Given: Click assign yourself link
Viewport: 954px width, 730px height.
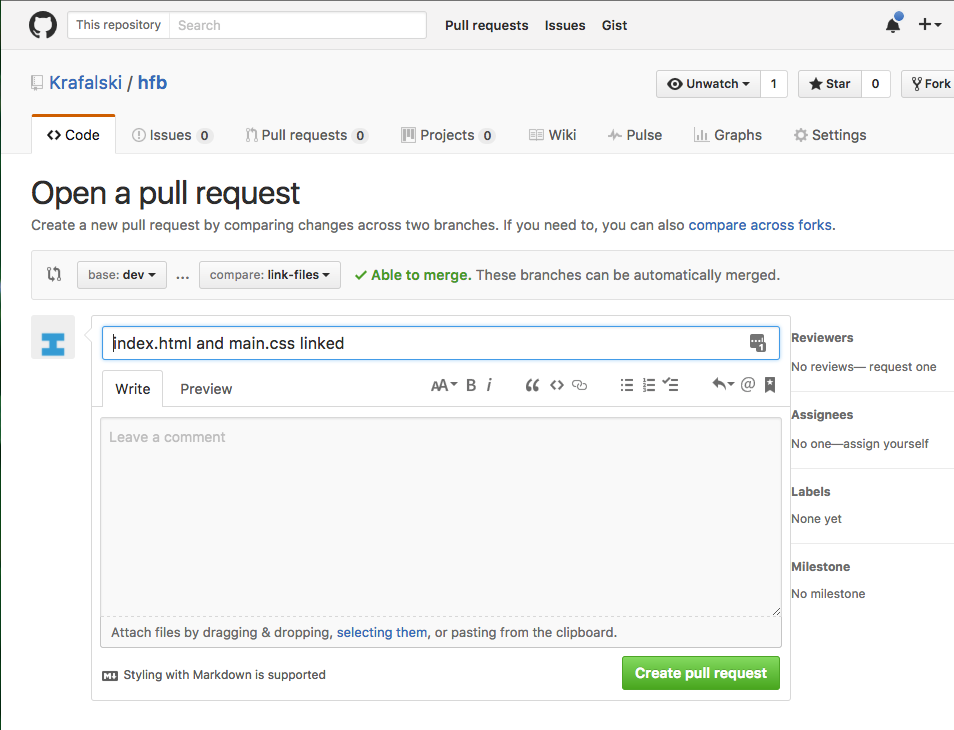Looking at the screenshot, I should (x=886, y=443).
